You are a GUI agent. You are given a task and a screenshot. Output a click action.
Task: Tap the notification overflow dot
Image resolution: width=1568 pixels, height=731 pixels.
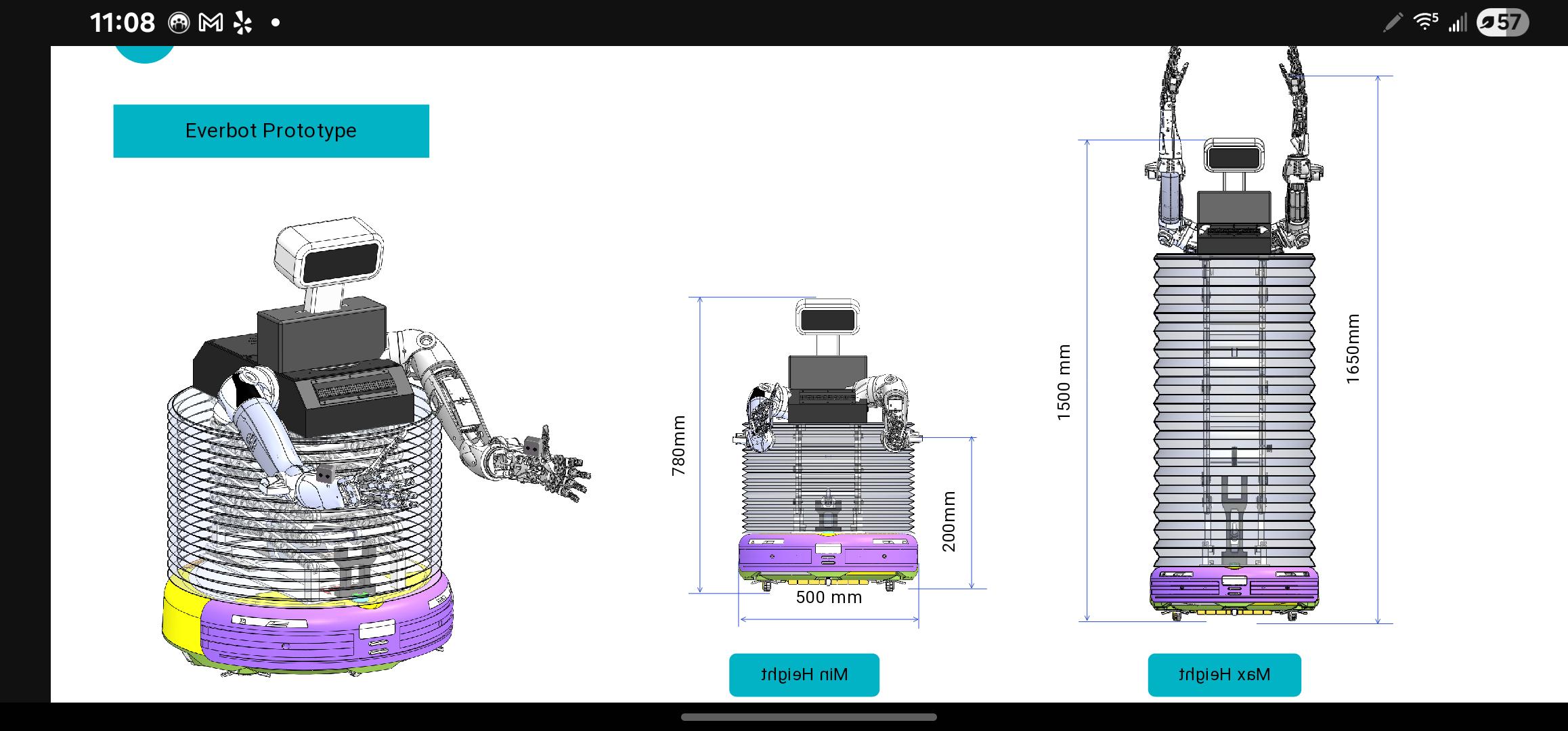(x=275, y=23)
